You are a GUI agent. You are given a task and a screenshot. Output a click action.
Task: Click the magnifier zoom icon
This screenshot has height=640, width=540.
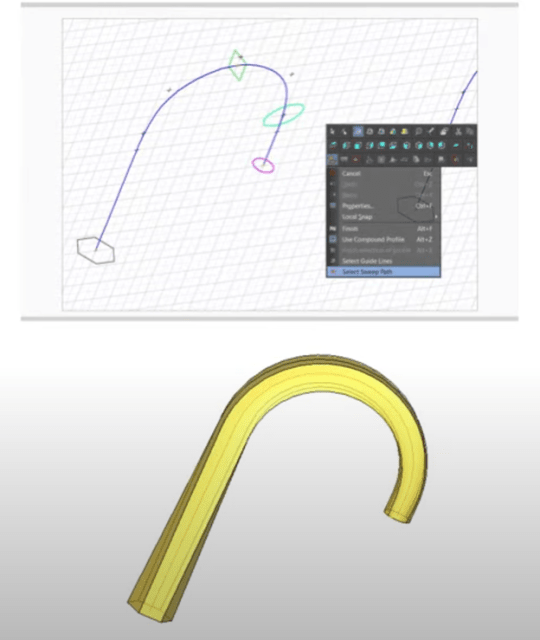[418, 131]
